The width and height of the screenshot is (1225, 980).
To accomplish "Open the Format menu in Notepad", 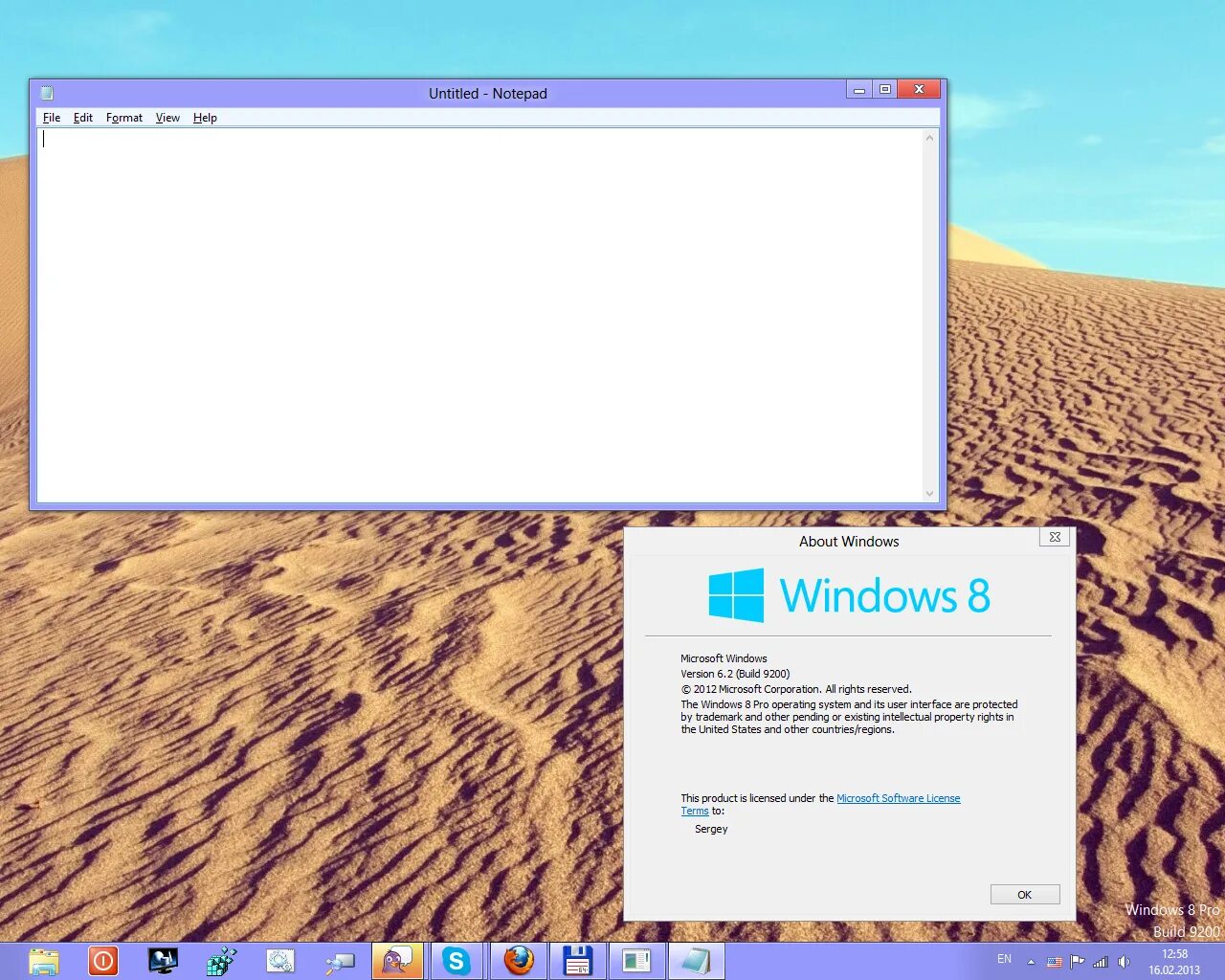I will 124,118.
